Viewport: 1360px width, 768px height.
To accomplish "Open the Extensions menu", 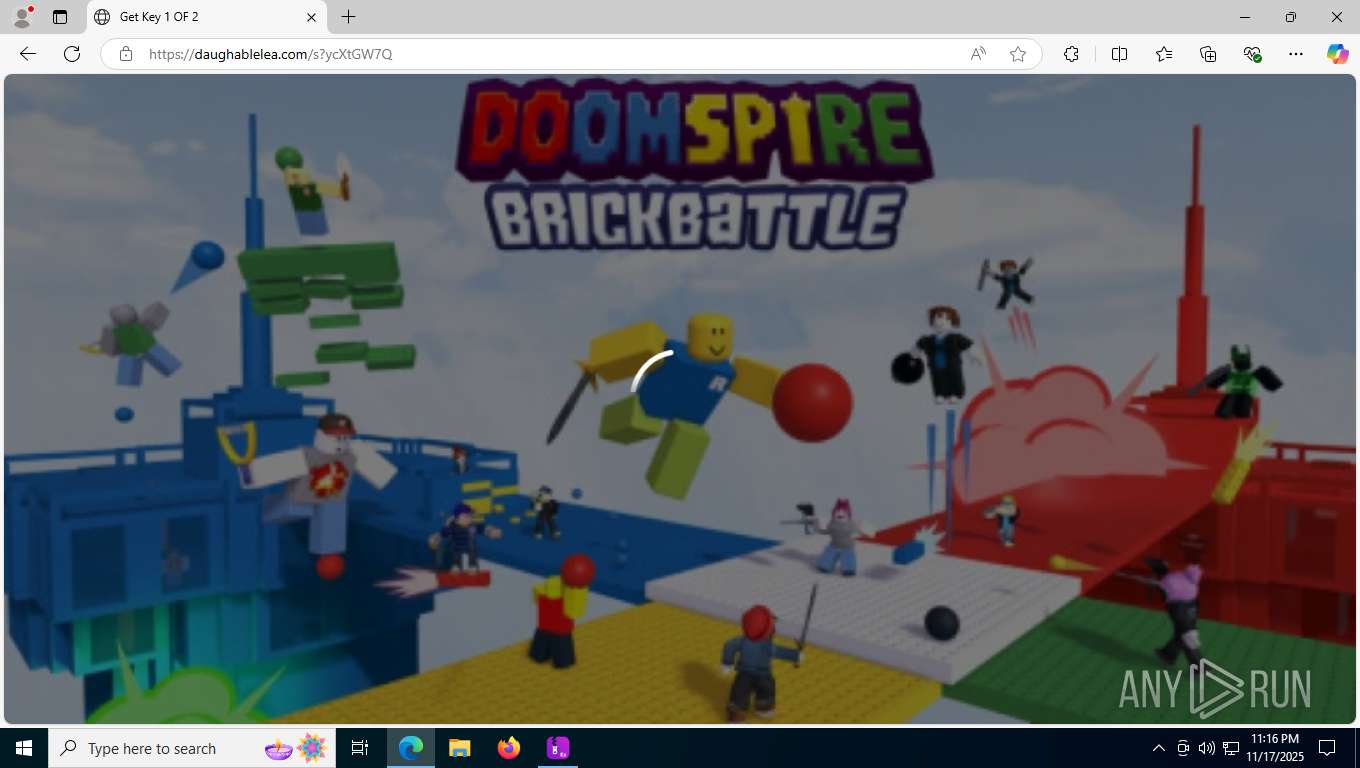I will click(x=1071, y=54).
